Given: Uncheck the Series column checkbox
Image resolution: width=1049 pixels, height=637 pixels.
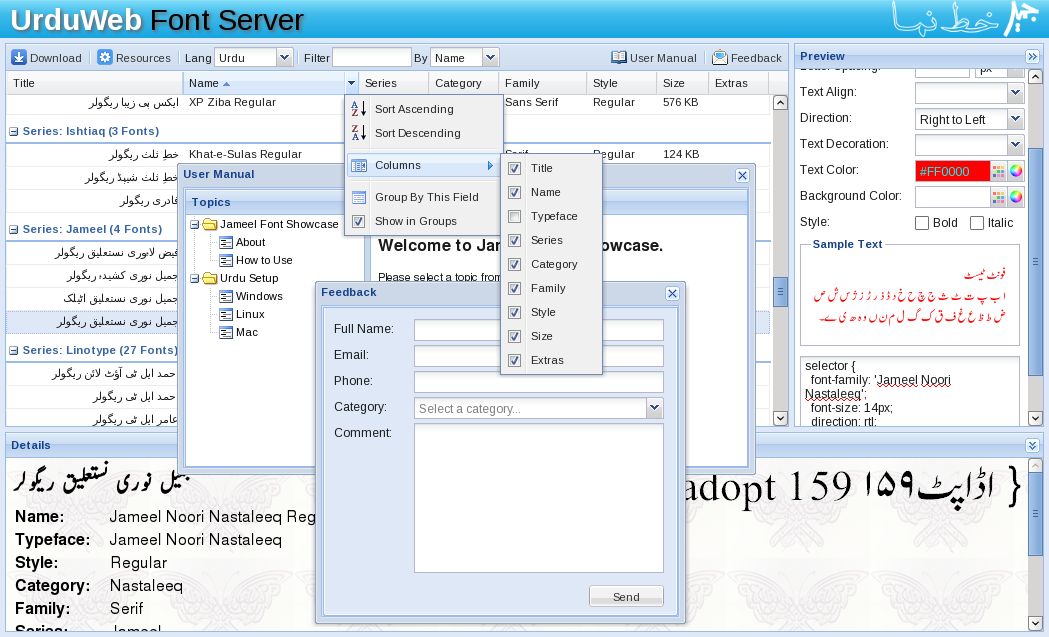Looking at the screenshot, I should 514,240.
